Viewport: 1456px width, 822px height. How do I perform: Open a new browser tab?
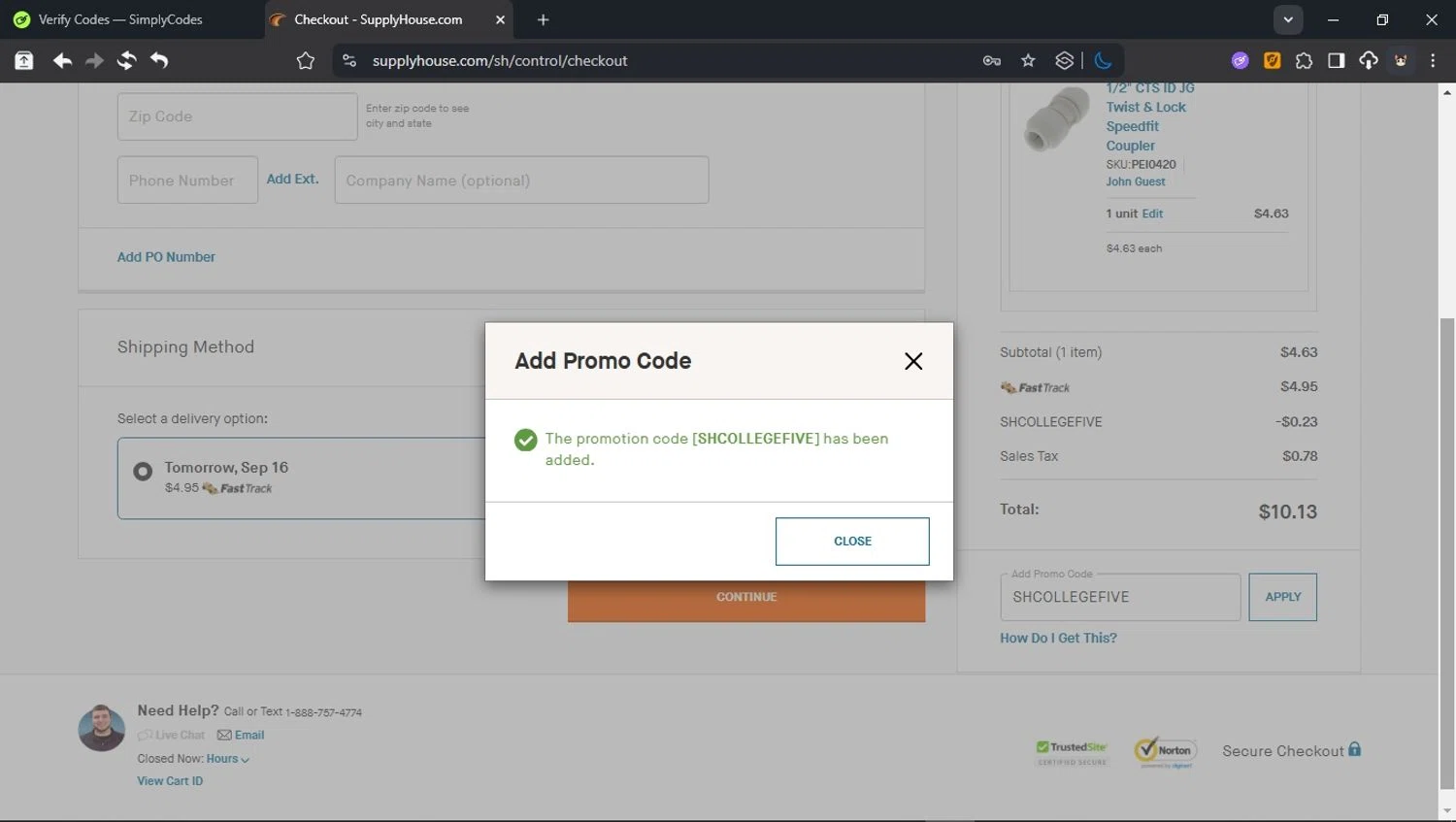click(543, 19)
